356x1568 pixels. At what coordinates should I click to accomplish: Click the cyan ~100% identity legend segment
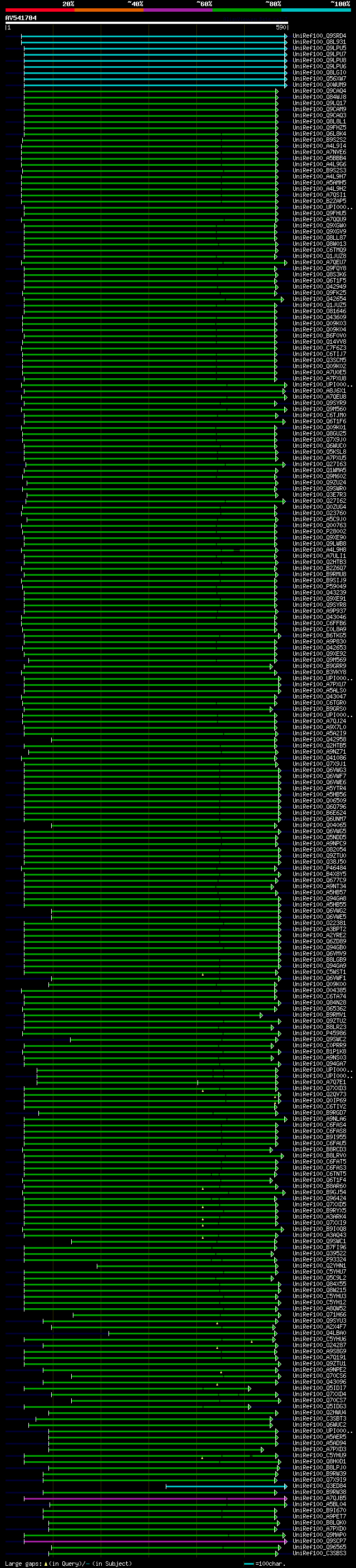(x=316, y=10)
